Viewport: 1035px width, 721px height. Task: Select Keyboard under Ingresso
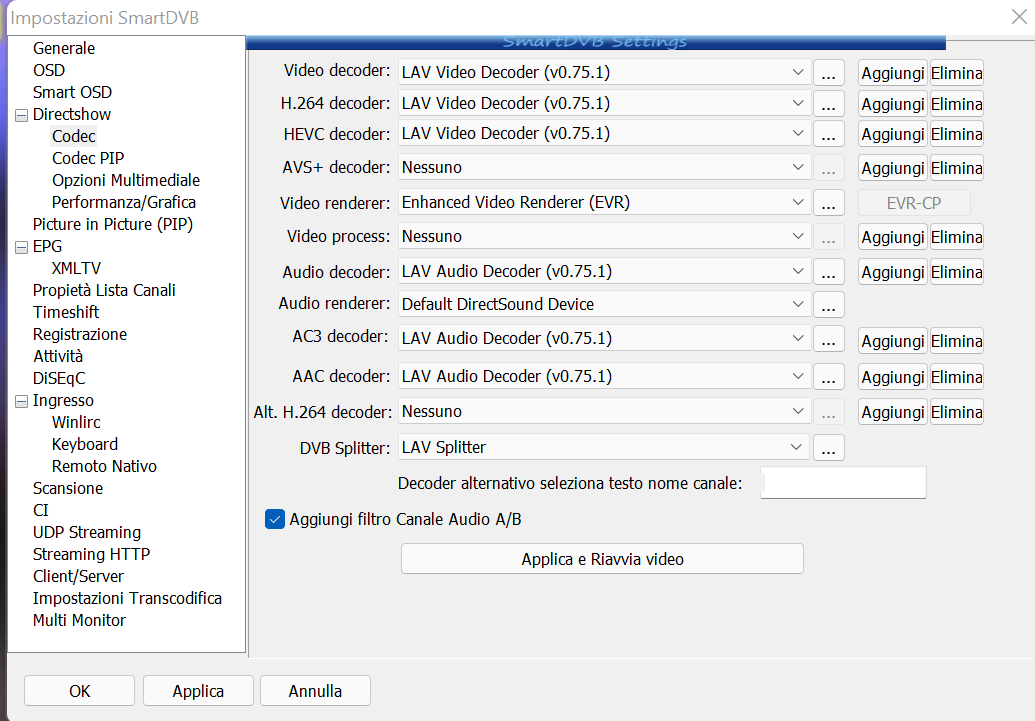point(85,444)
